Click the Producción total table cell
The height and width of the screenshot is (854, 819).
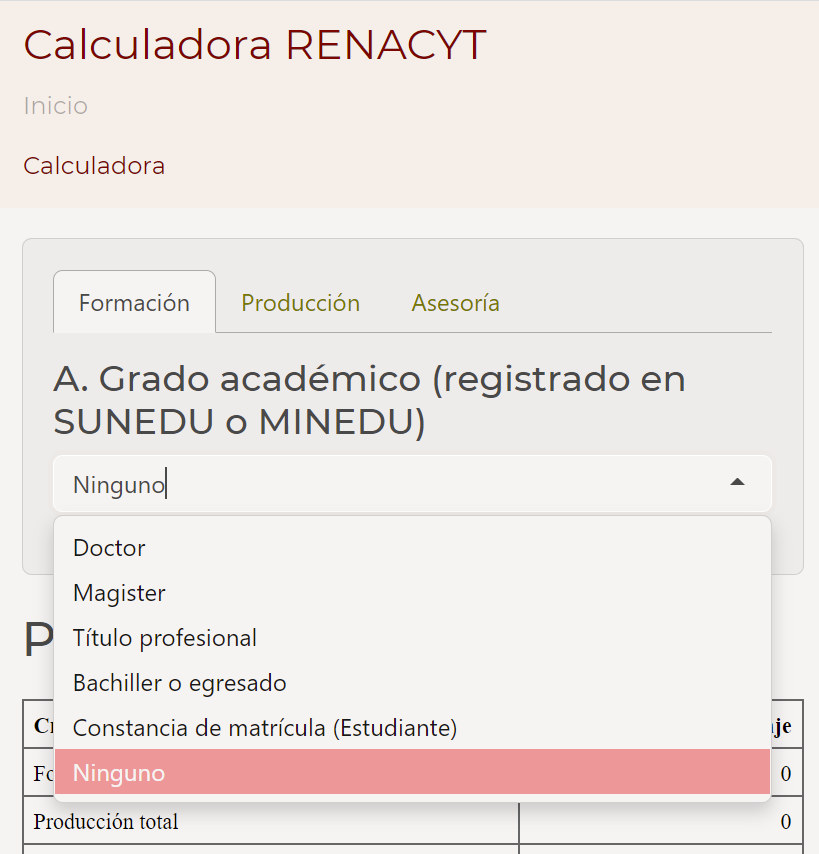click(271, 821)
